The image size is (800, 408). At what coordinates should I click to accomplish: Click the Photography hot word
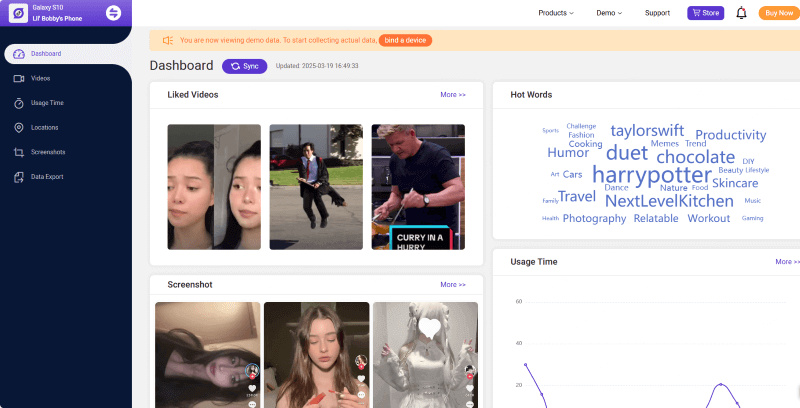[594, 218]
